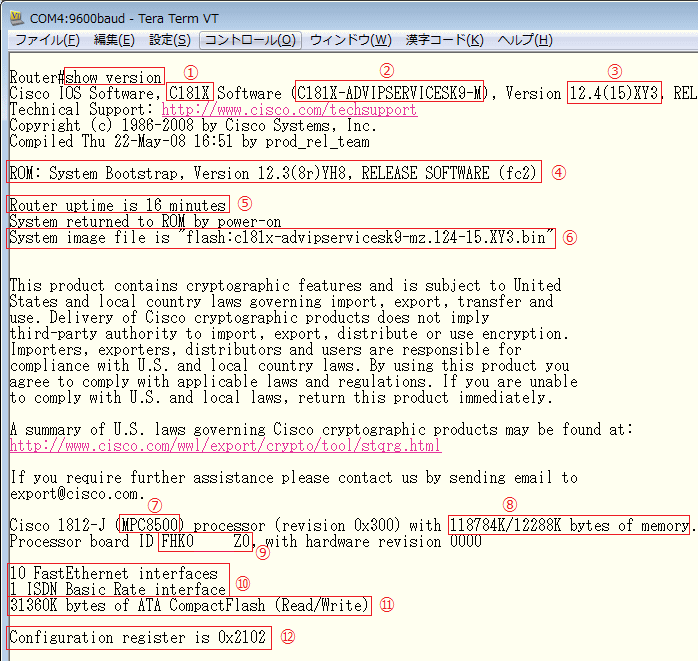Click the '1 ISDN Basic Rate interface' line
Viewport: 698px width, 661px height.
click(118, 589)
